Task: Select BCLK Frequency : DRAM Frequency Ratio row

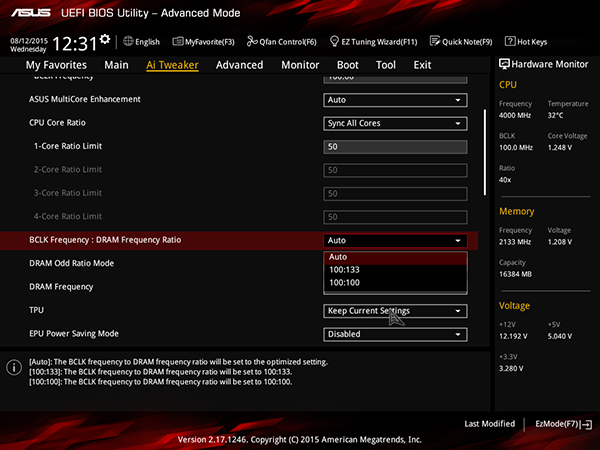Action: point(239,241)
